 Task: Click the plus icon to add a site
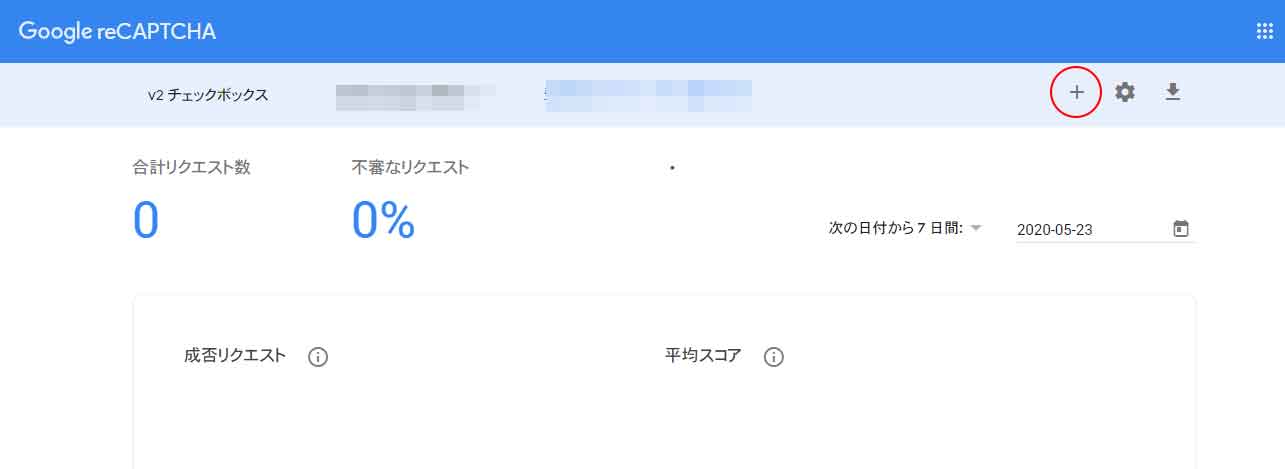1076,93
